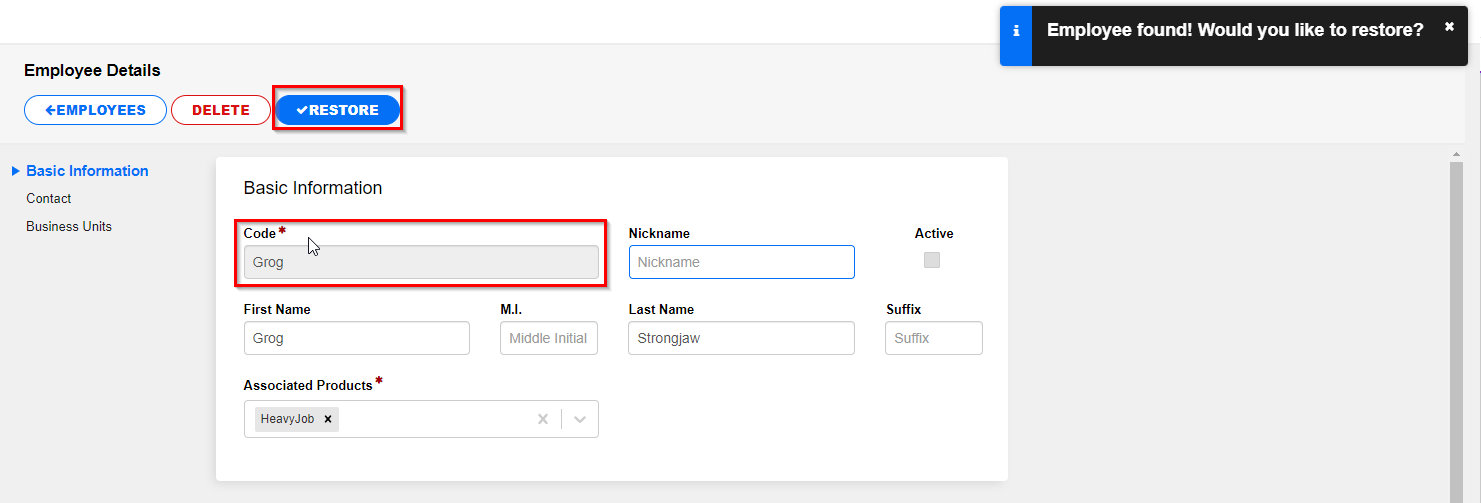Image resolution: width=1481 pixels, height=503 pixels.
Task: Click the notification message text
Action: [x=1235, y=30]
